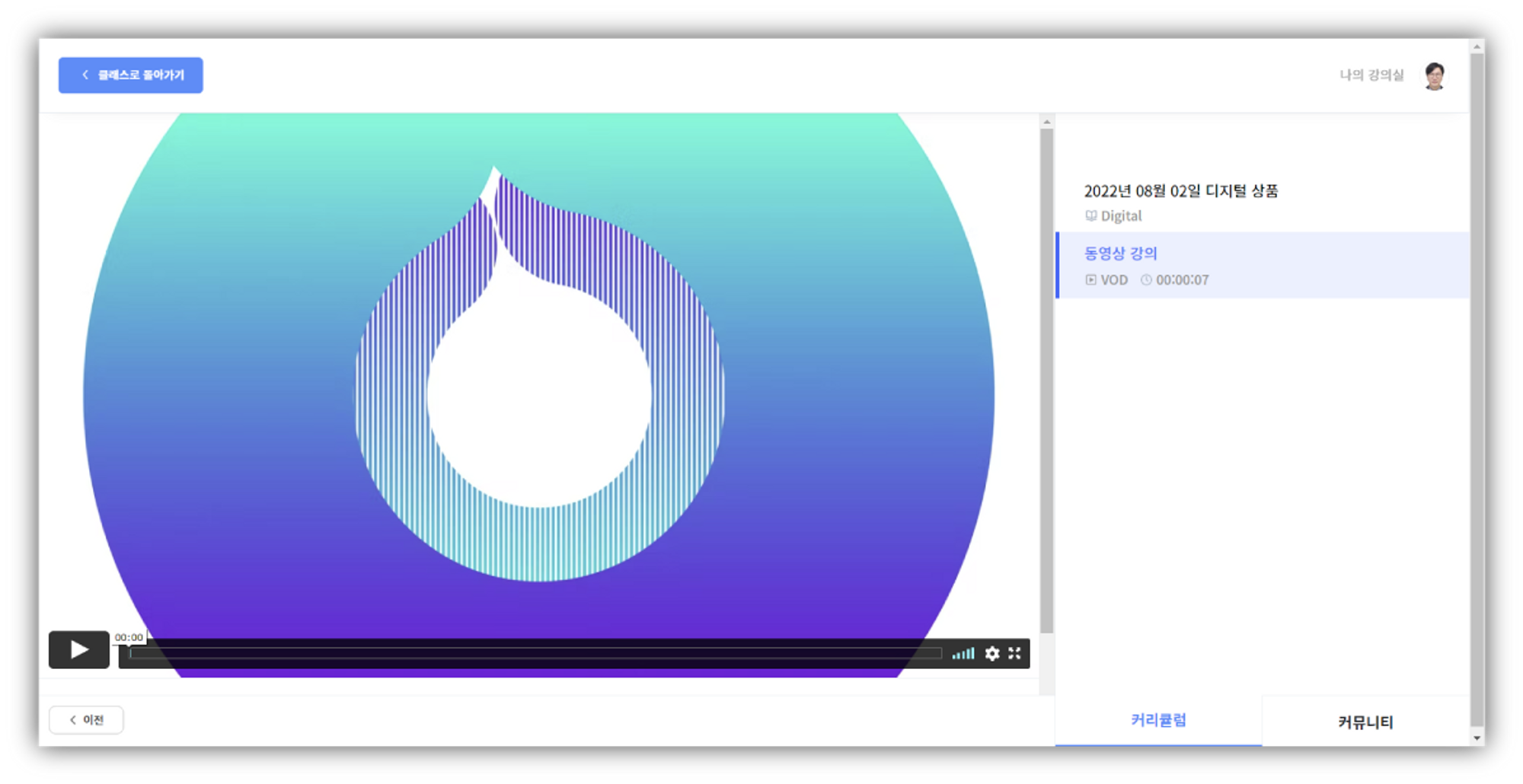
Task: Go to previous lesson with 이전
Action: 86,720
